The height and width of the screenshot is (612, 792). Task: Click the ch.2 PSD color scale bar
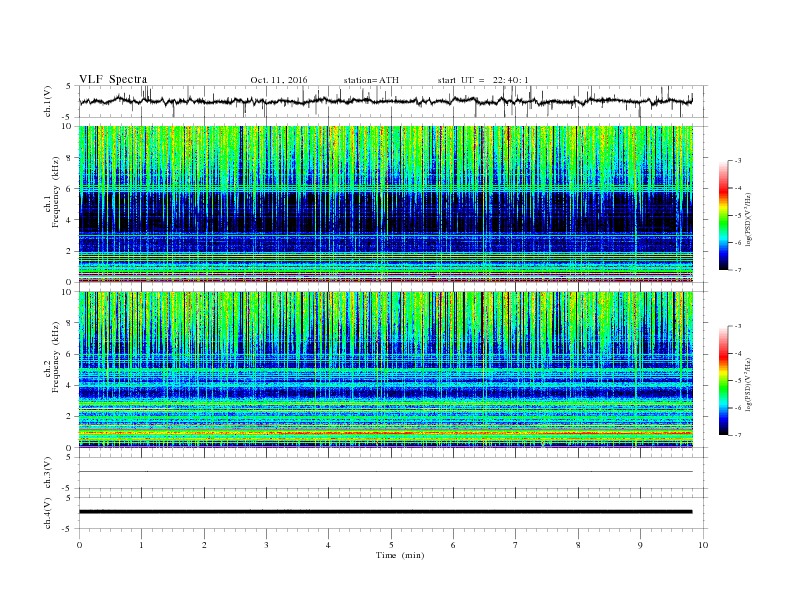pos(724,380)
